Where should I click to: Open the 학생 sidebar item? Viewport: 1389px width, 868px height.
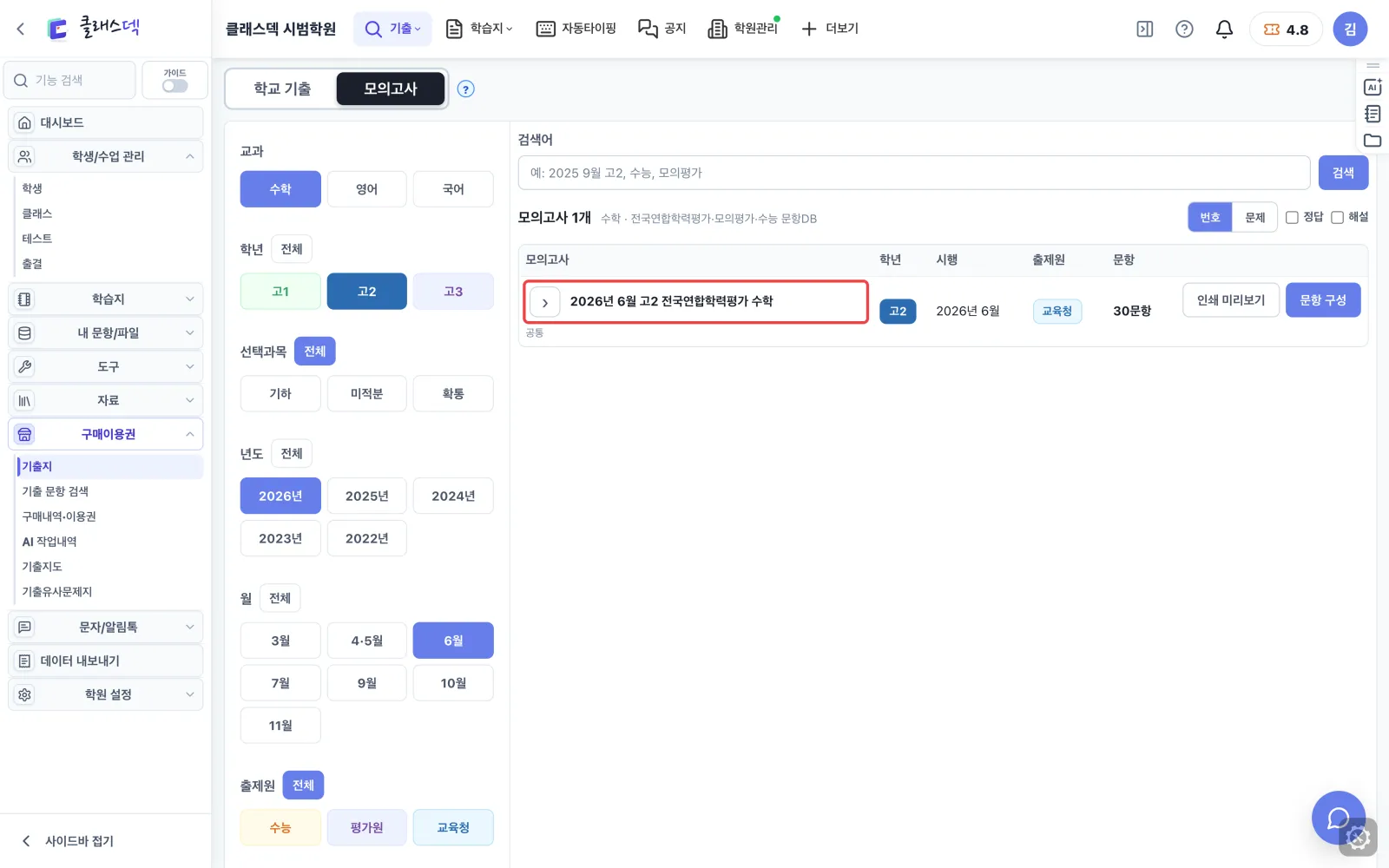32,188
